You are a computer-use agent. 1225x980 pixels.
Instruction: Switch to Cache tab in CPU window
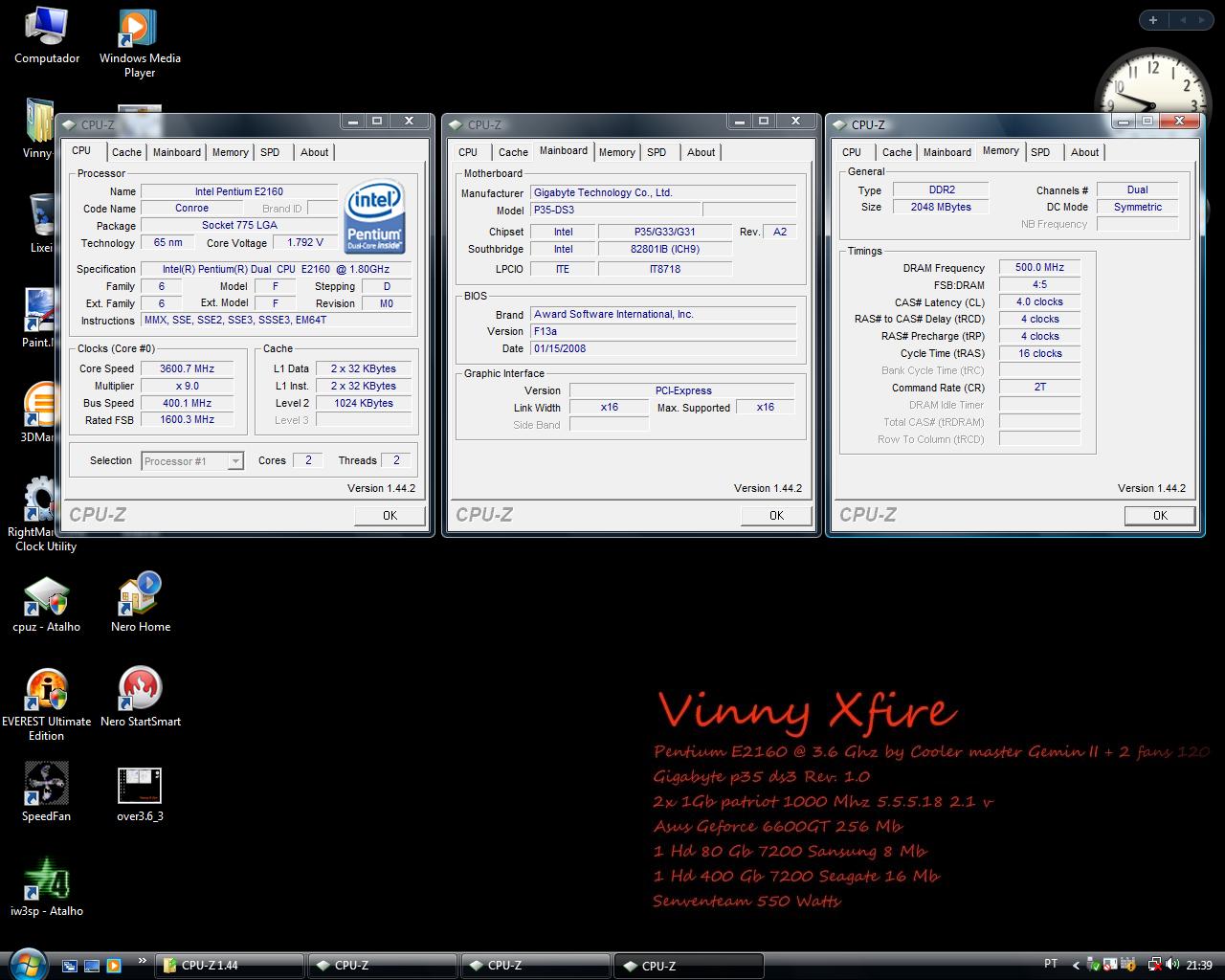[126, 152]
